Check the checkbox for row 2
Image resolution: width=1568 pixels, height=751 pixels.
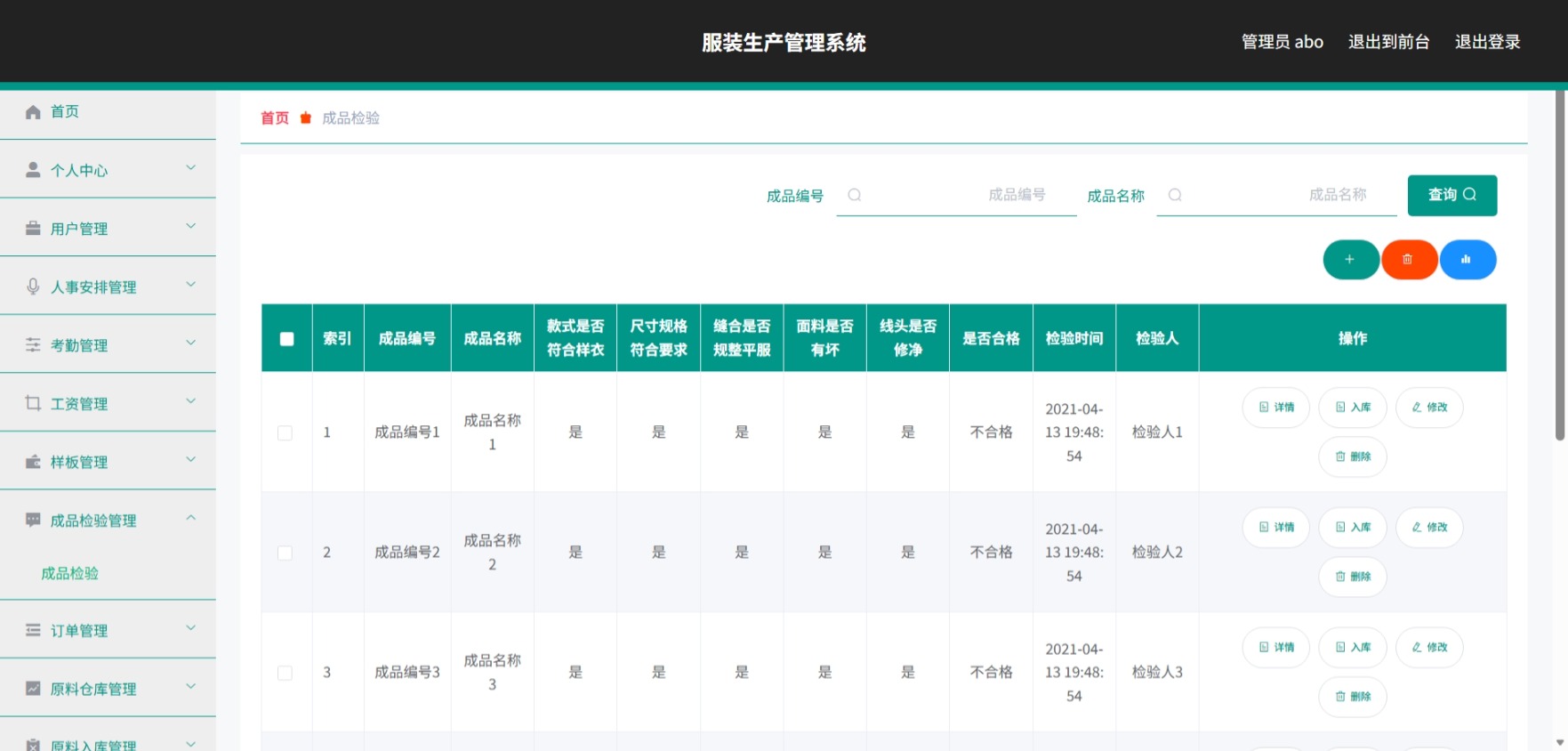tap(285, 553)
